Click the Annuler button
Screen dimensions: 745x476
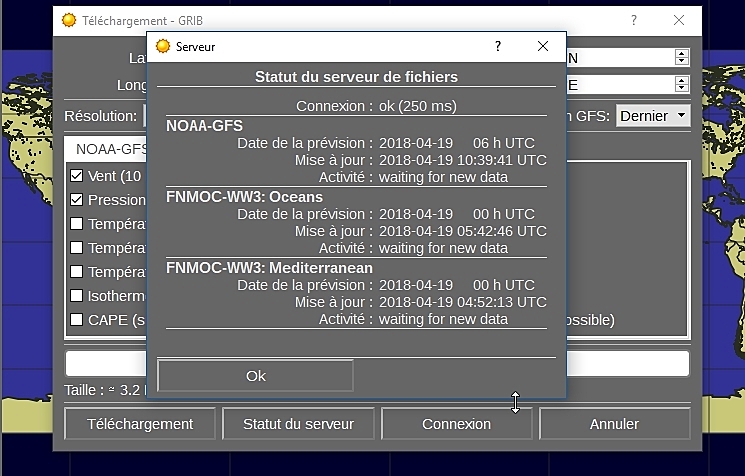coord(614,424)
